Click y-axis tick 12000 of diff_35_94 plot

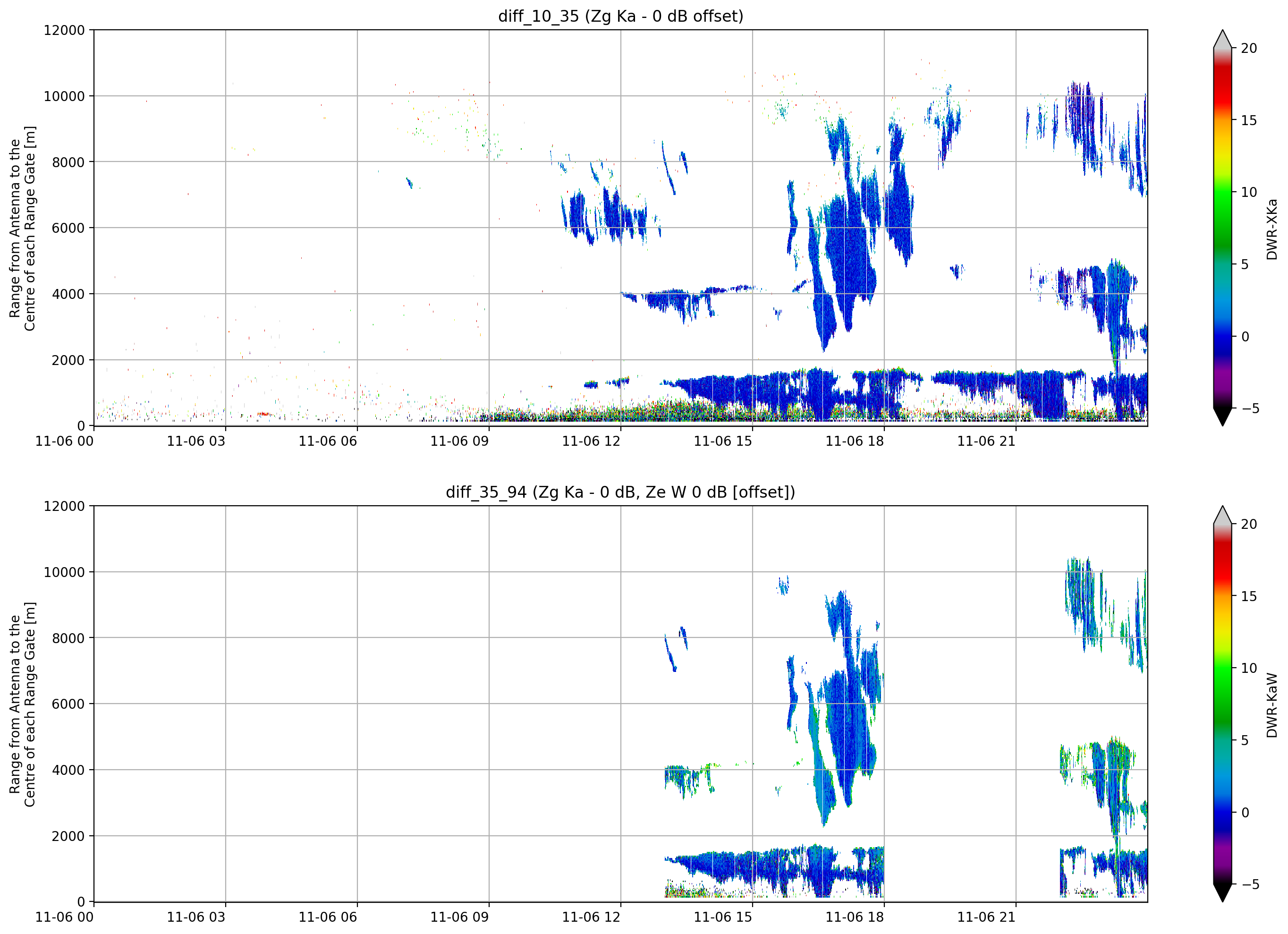click(64, 506)
